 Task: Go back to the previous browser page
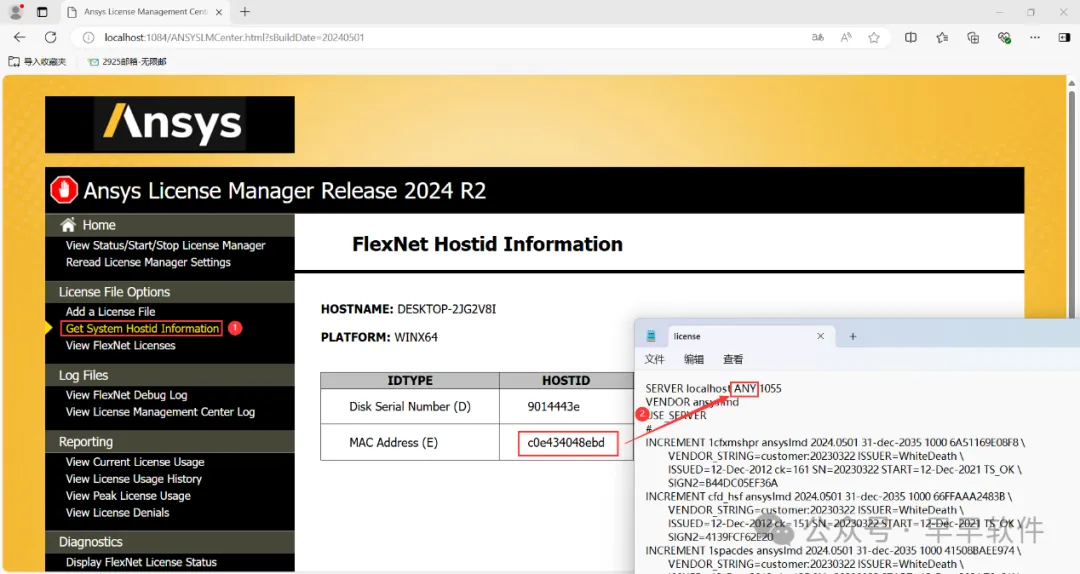(19, 37)
